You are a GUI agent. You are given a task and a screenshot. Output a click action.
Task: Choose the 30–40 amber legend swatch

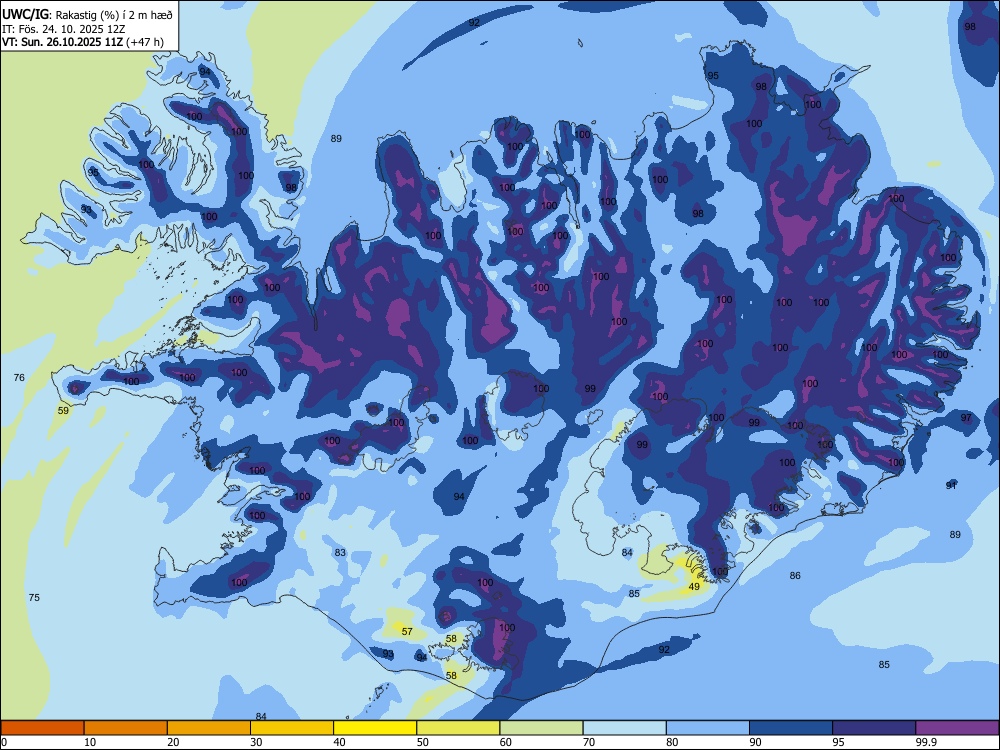pyautogui.click(x=292, y=728)
